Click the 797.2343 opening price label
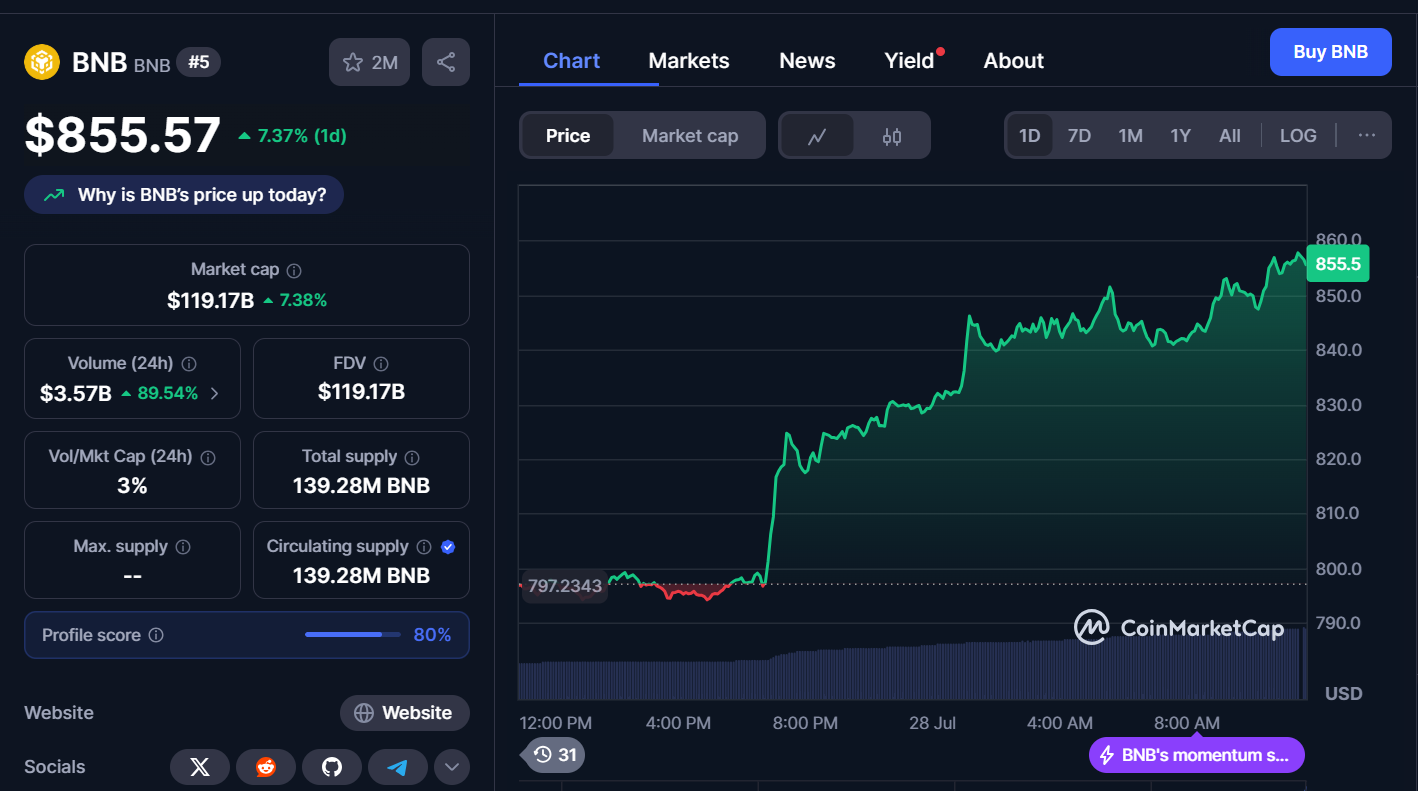 (565, 586)
